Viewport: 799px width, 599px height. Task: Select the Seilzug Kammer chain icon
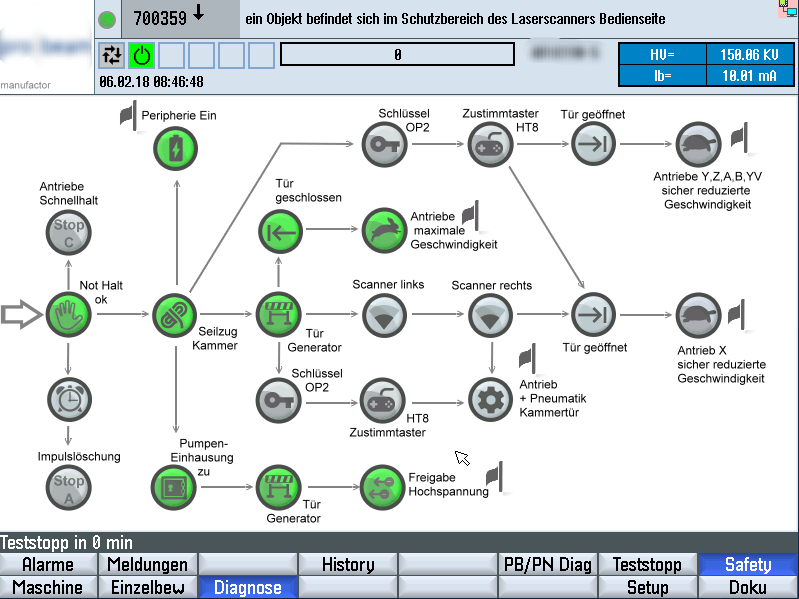(174, 315)
